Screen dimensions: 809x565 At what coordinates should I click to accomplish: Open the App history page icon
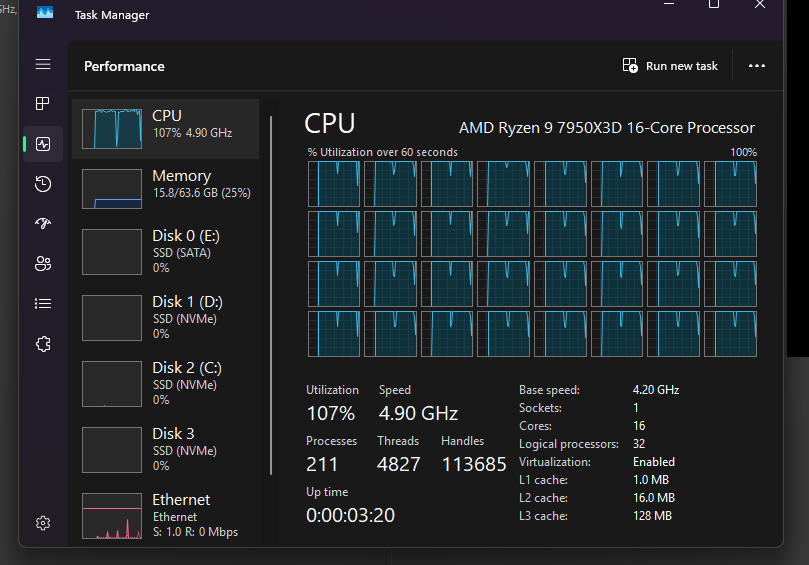point(43,184)
